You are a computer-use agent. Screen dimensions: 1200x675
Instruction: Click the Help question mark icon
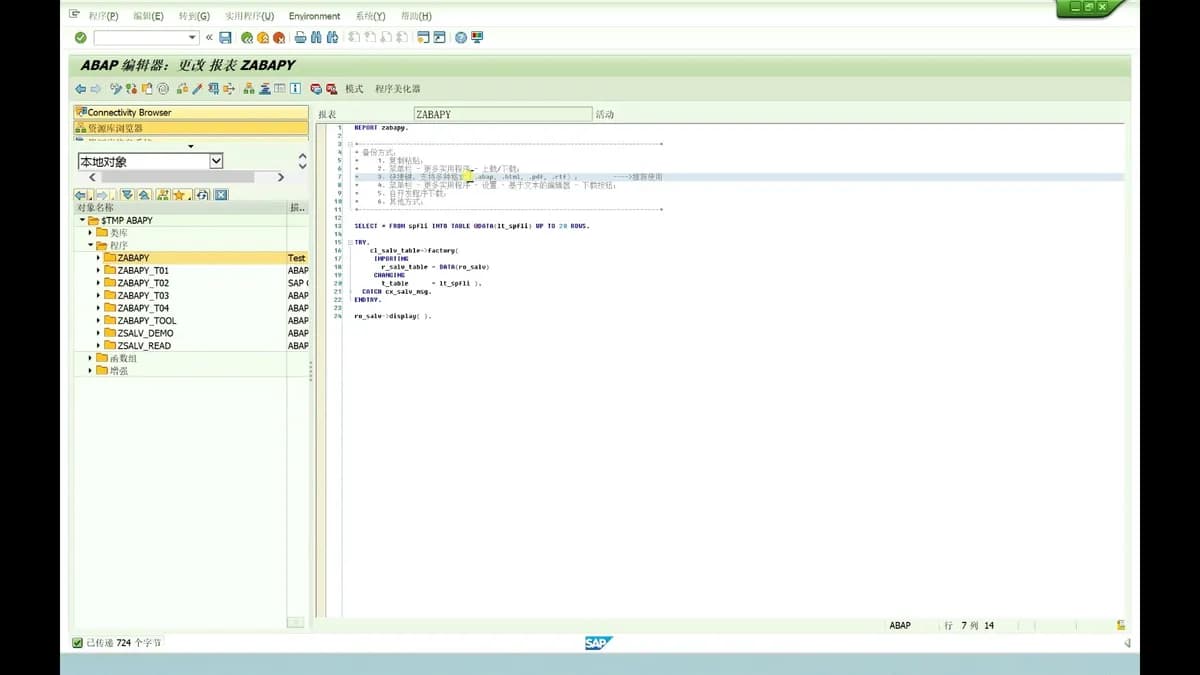click(461, 37)
